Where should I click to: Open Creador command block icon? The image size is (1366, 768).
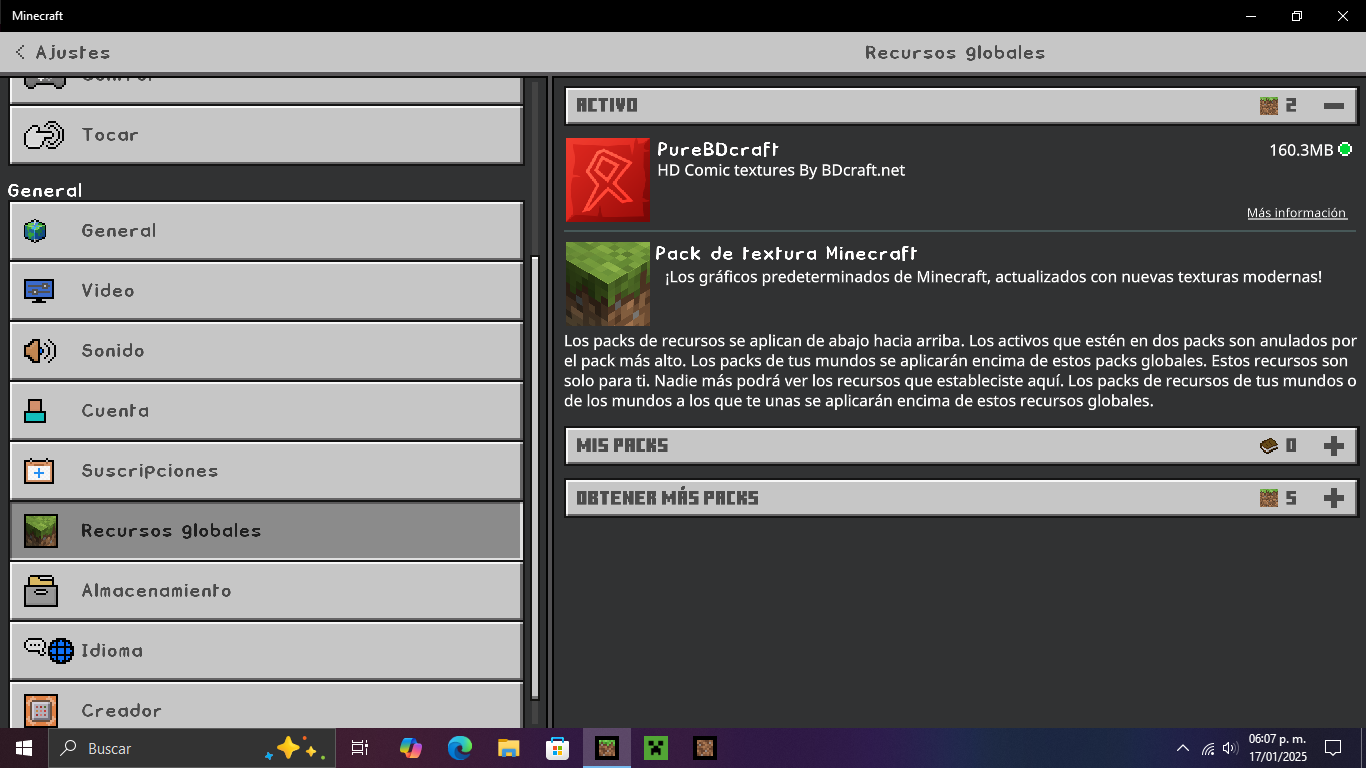click(41, 711)
